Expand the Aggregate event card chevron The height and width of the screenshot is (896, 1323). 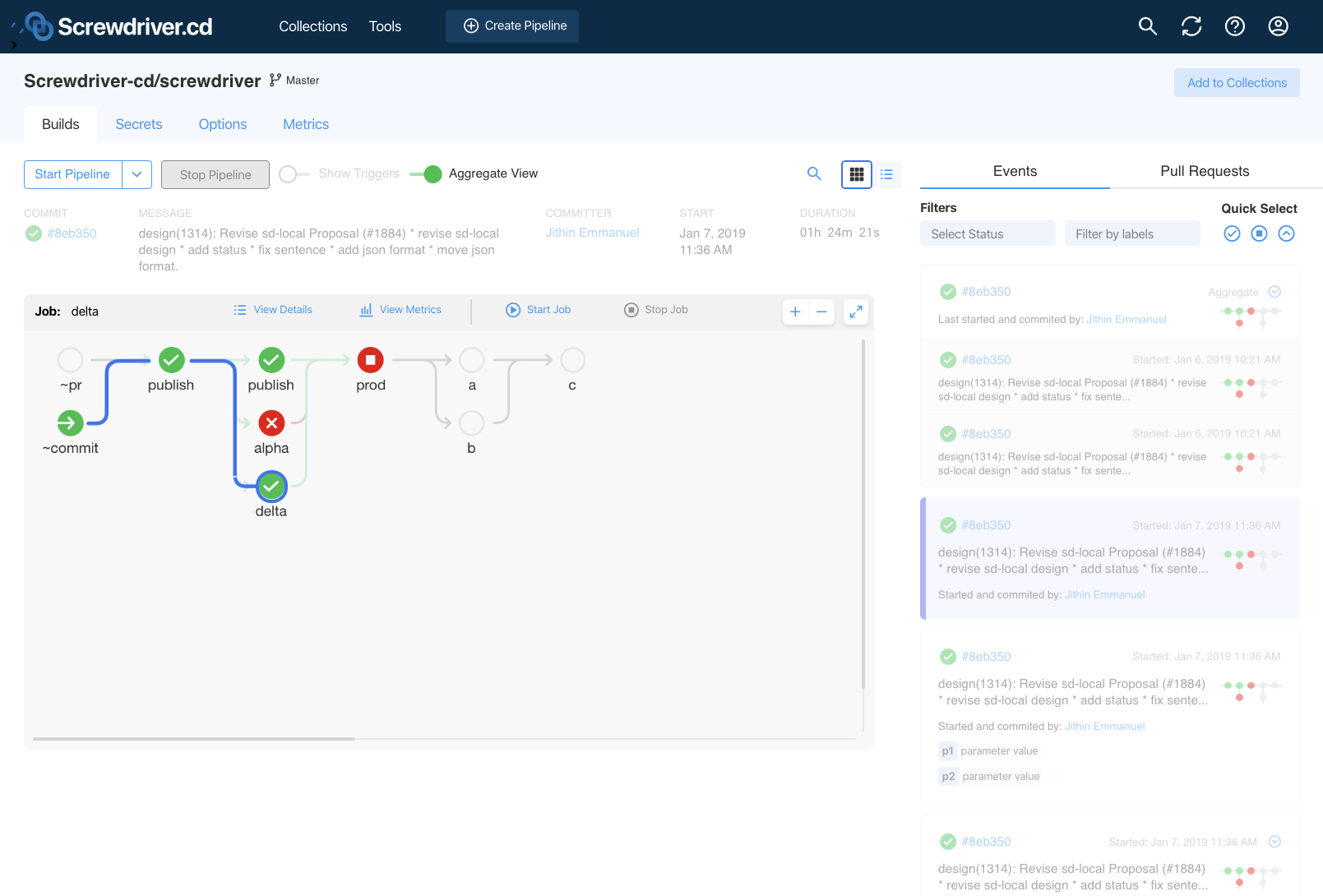[1274, 292]
